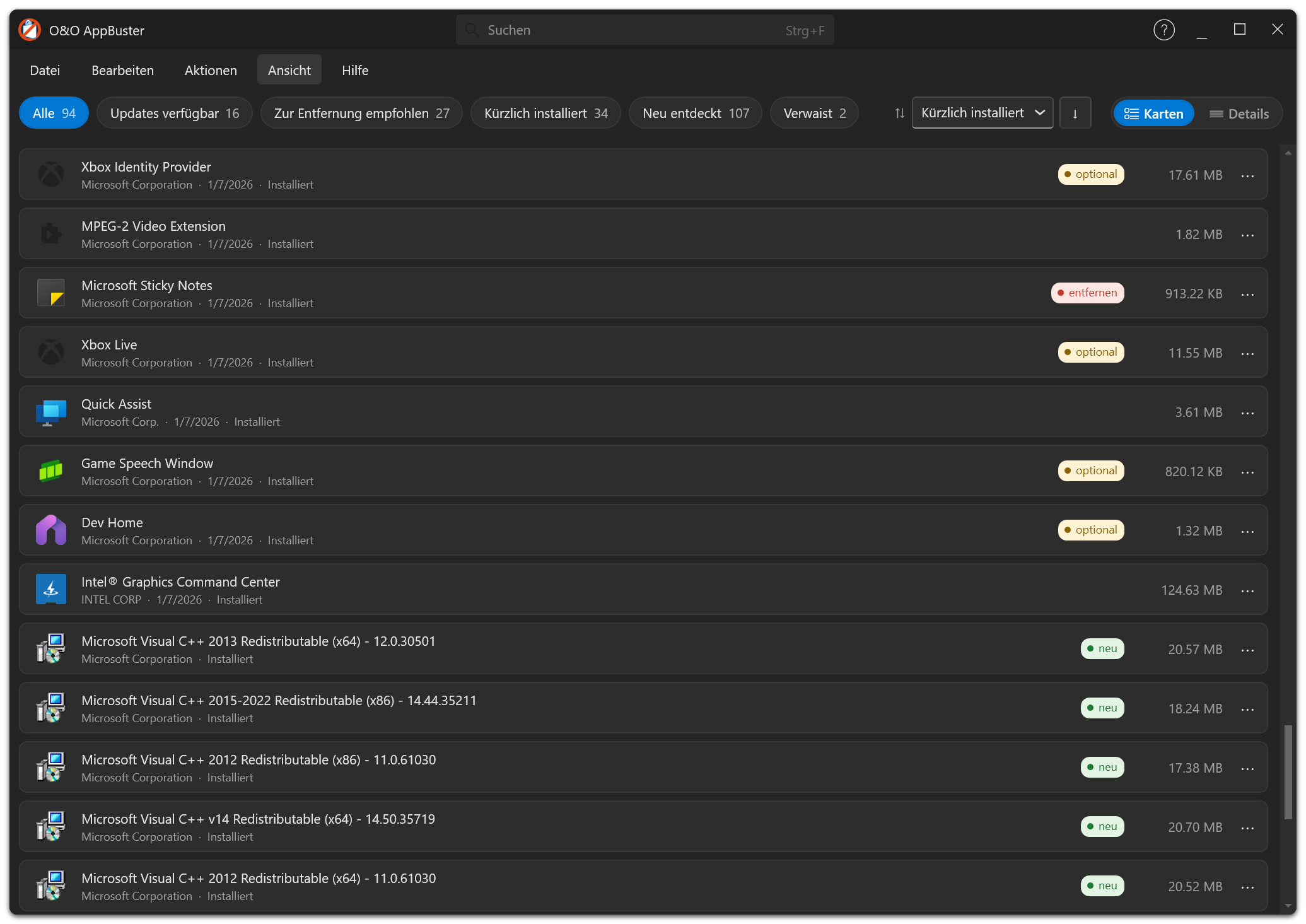Image resolution: width=1306 pixels, height=924 pixels.
Task: Click the Visual C++ v14 (x64) installer icon
Action: point(51,827)
